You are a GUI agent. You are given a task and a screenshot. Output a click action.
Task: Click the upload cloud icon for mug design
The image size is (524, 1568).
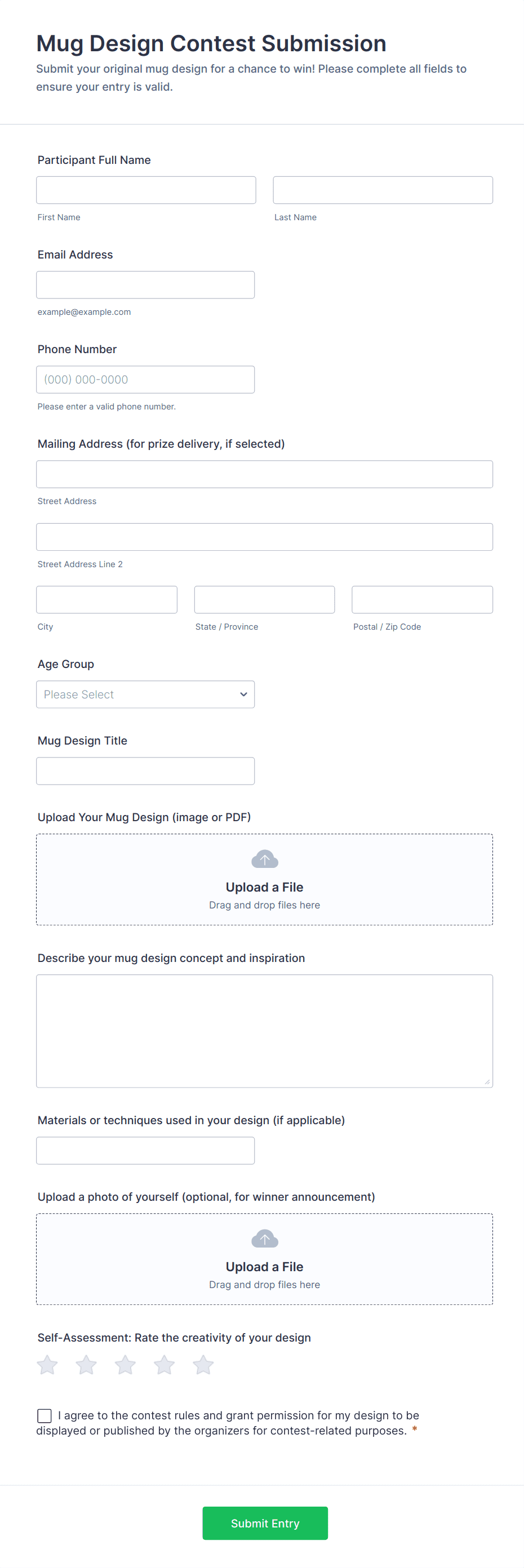coord(264,859)
